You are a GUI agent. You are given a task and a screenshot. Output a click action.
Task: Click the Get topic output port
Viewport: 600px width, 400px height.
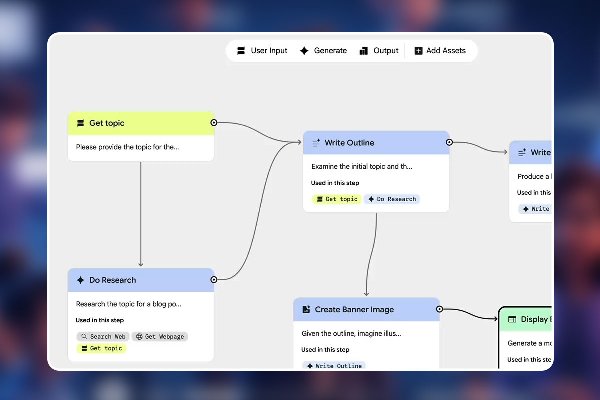[214, 122]
